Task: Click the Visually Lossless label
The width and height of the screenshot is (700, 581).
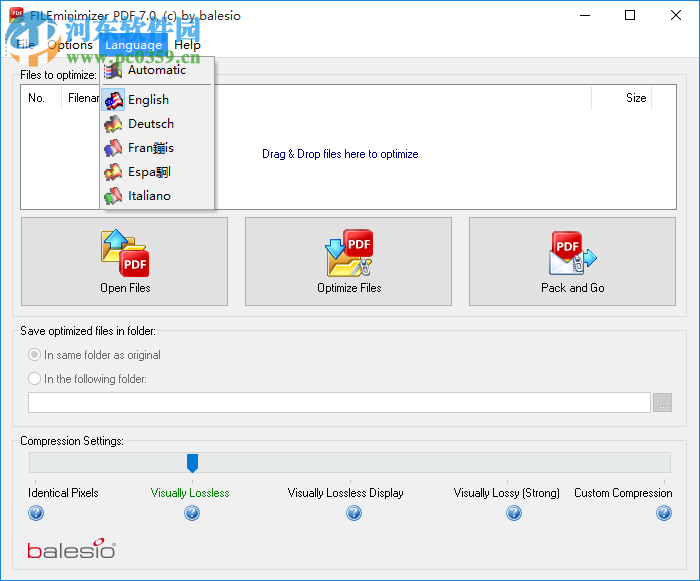Action: point(190,493)
